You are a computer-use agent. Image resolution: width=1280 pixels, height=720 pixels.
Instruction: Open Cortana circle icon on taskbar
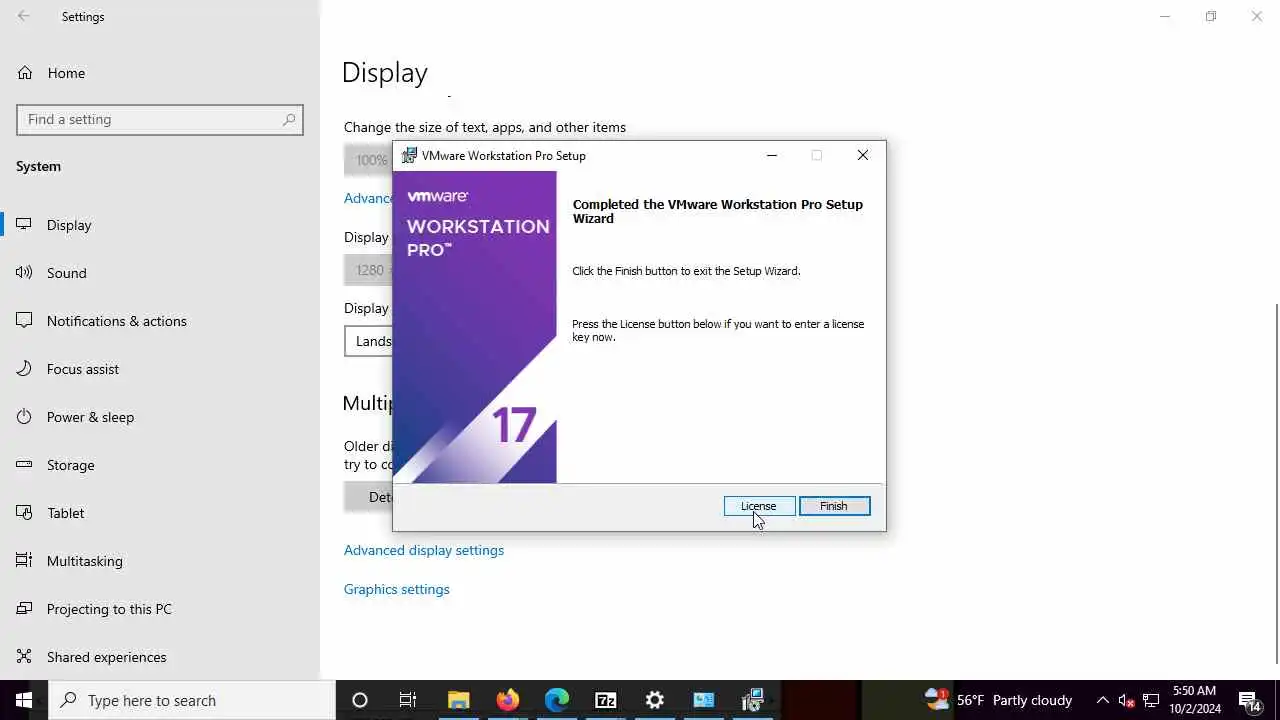point(360,700)
